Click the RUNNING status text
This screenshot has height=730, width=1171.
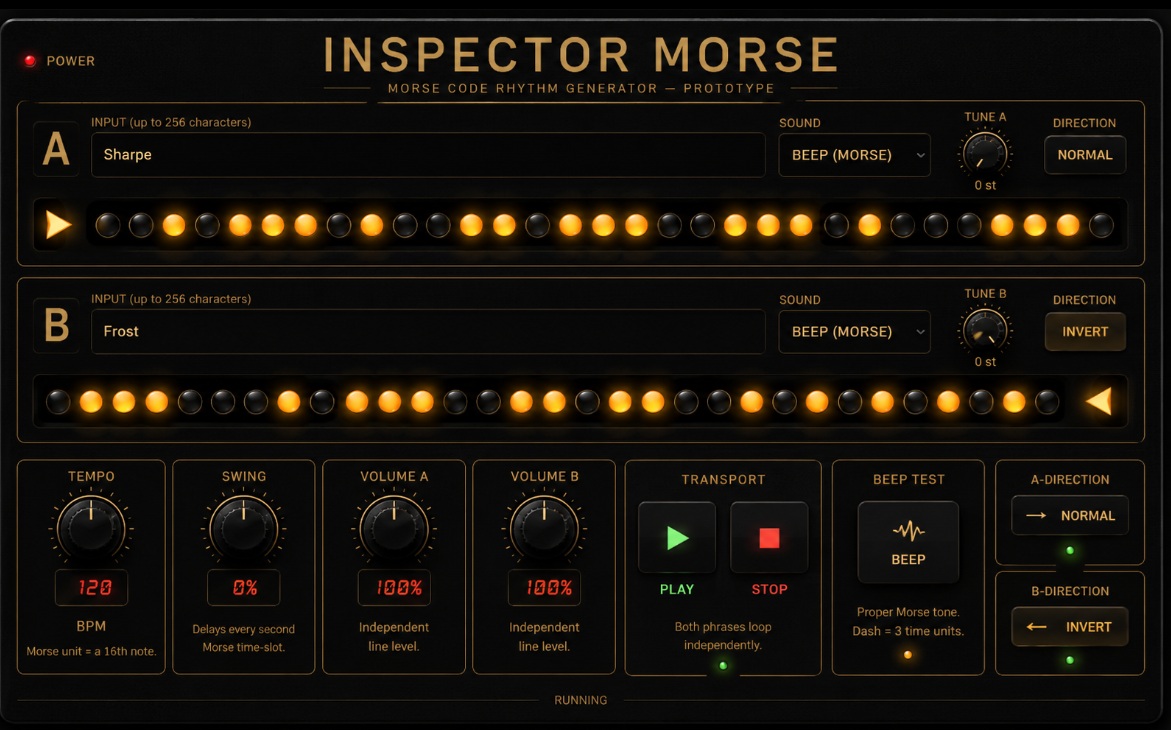pyautogui.click(x=580, y=700)
